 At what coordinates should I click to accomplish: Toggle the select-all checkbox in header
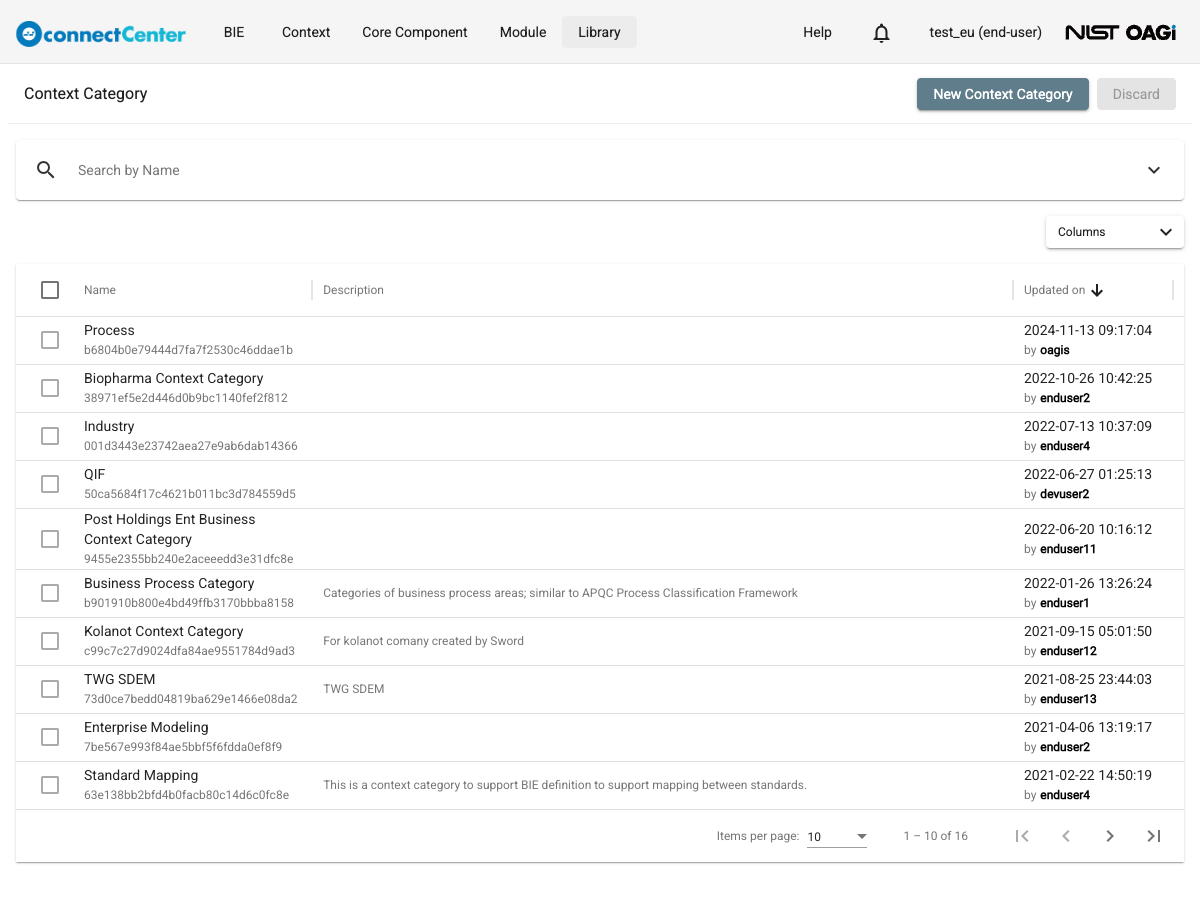pos(50,290)
